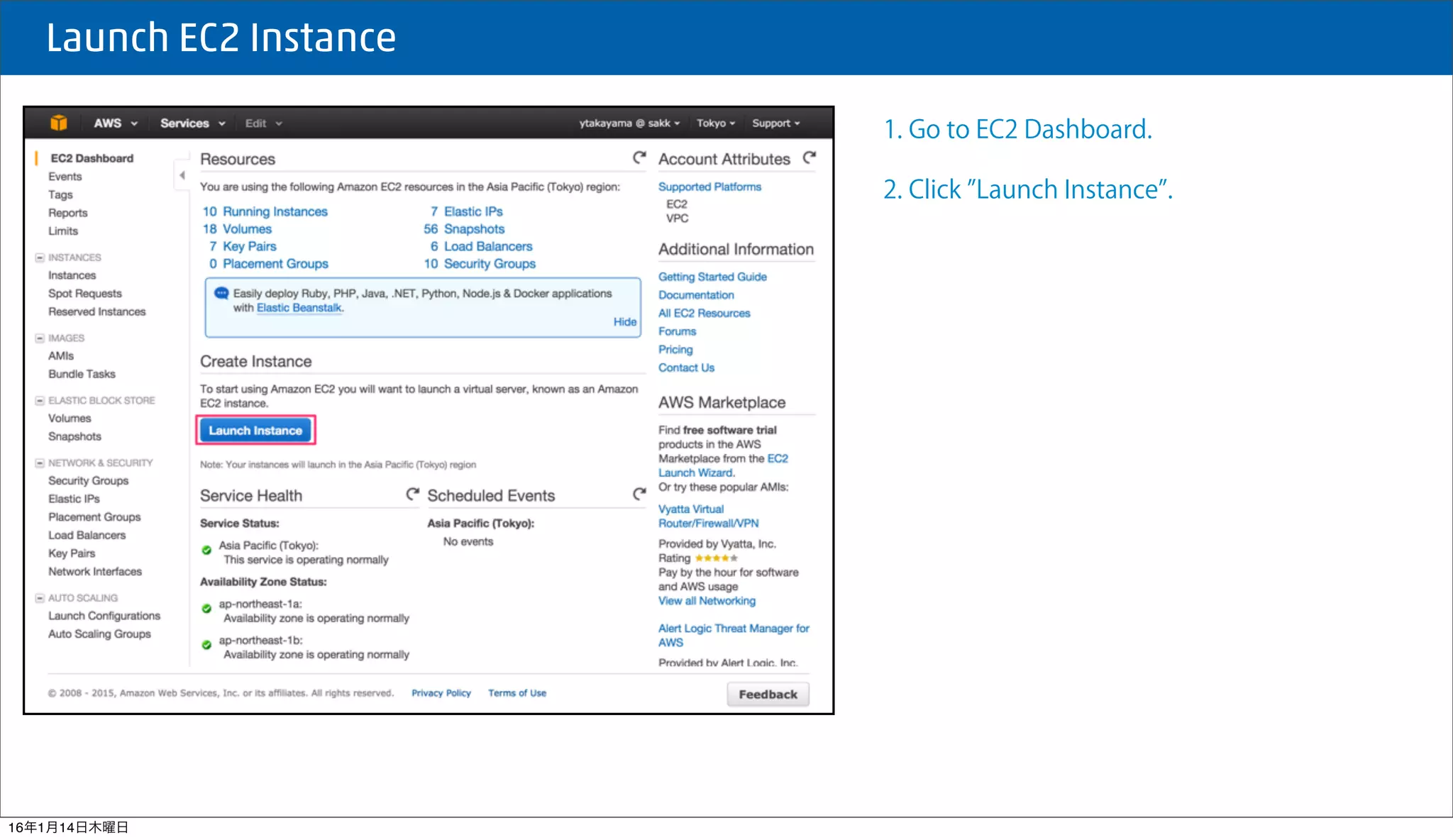1453x840 pixels.
Task: Open Reserved Instances in sidebar
Action: point(96,311)
